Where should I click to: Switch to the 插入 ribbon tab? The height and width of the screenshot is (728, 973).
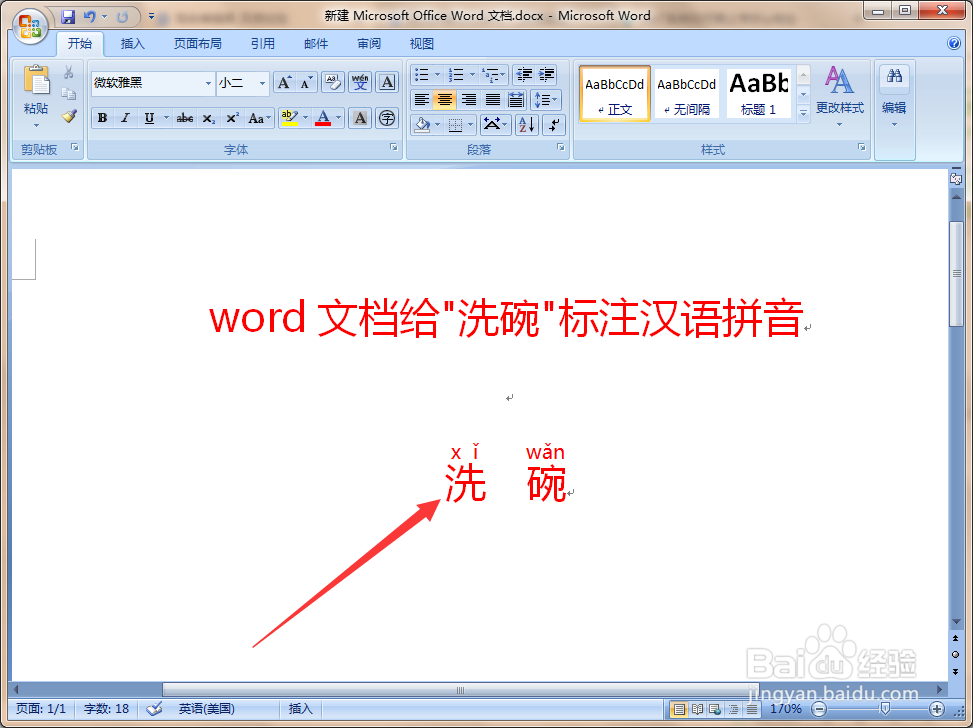(133, 43)
